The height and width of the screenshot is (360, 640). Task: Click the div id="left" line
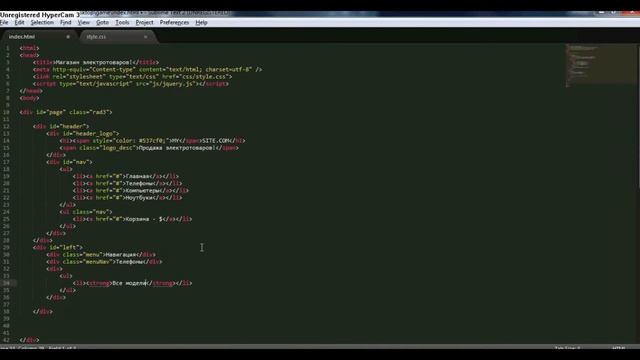pyautogui.click(x=58, y=247)
